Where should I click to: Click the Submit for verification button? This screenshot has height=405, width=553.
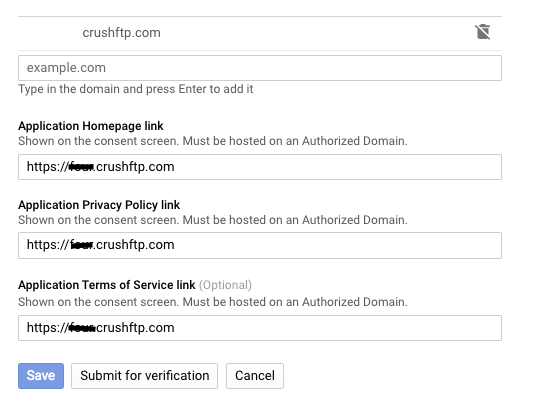[x=145, y=376]
